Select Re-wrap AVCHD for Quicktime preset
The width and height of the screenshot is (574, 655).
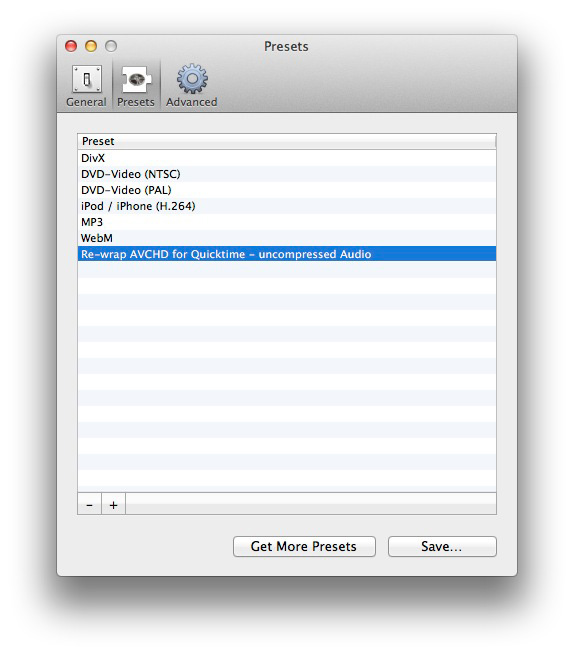pyautogui.click(x=287, y=254)
